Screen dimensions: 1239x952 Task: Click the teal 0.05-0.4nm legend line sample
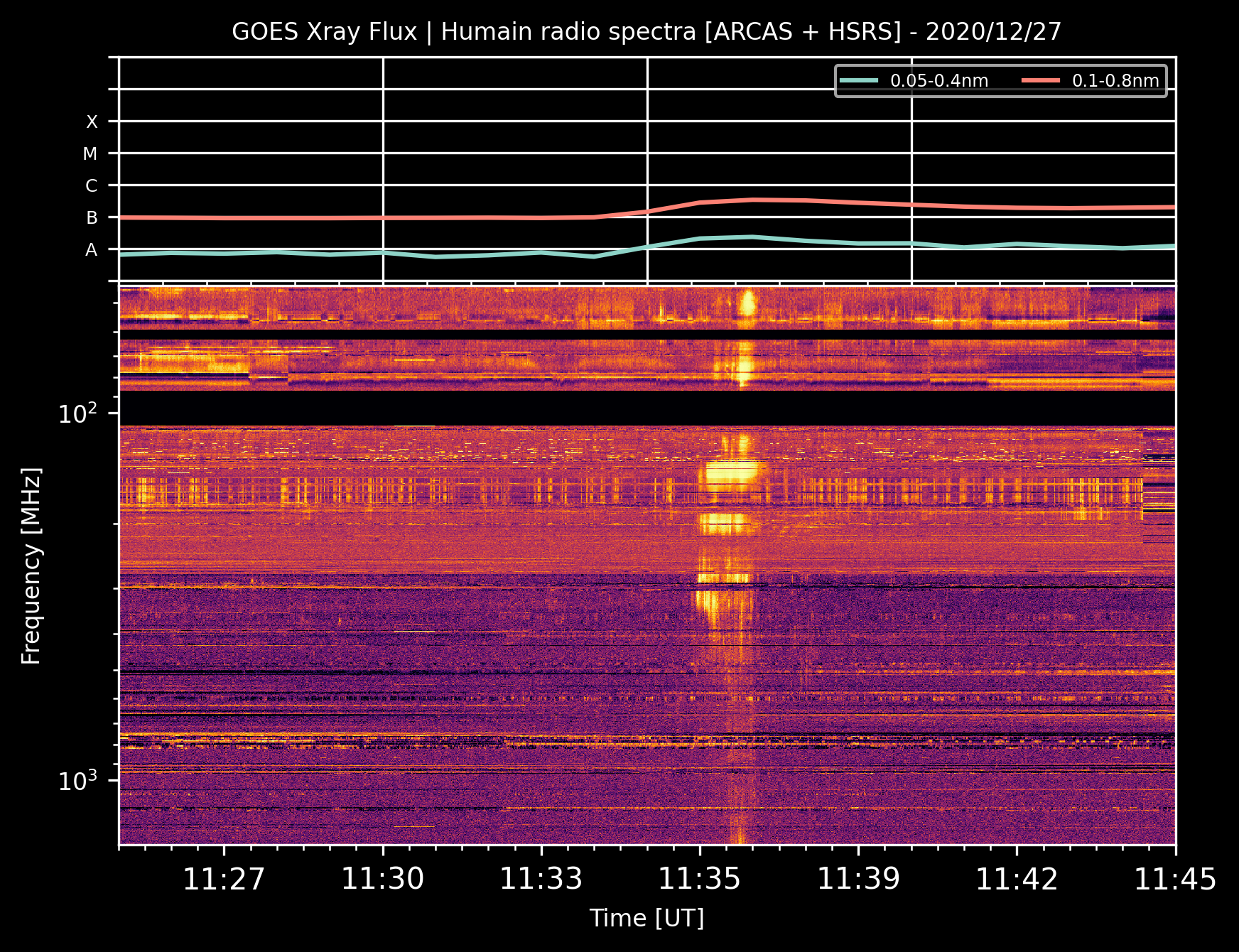859,80
